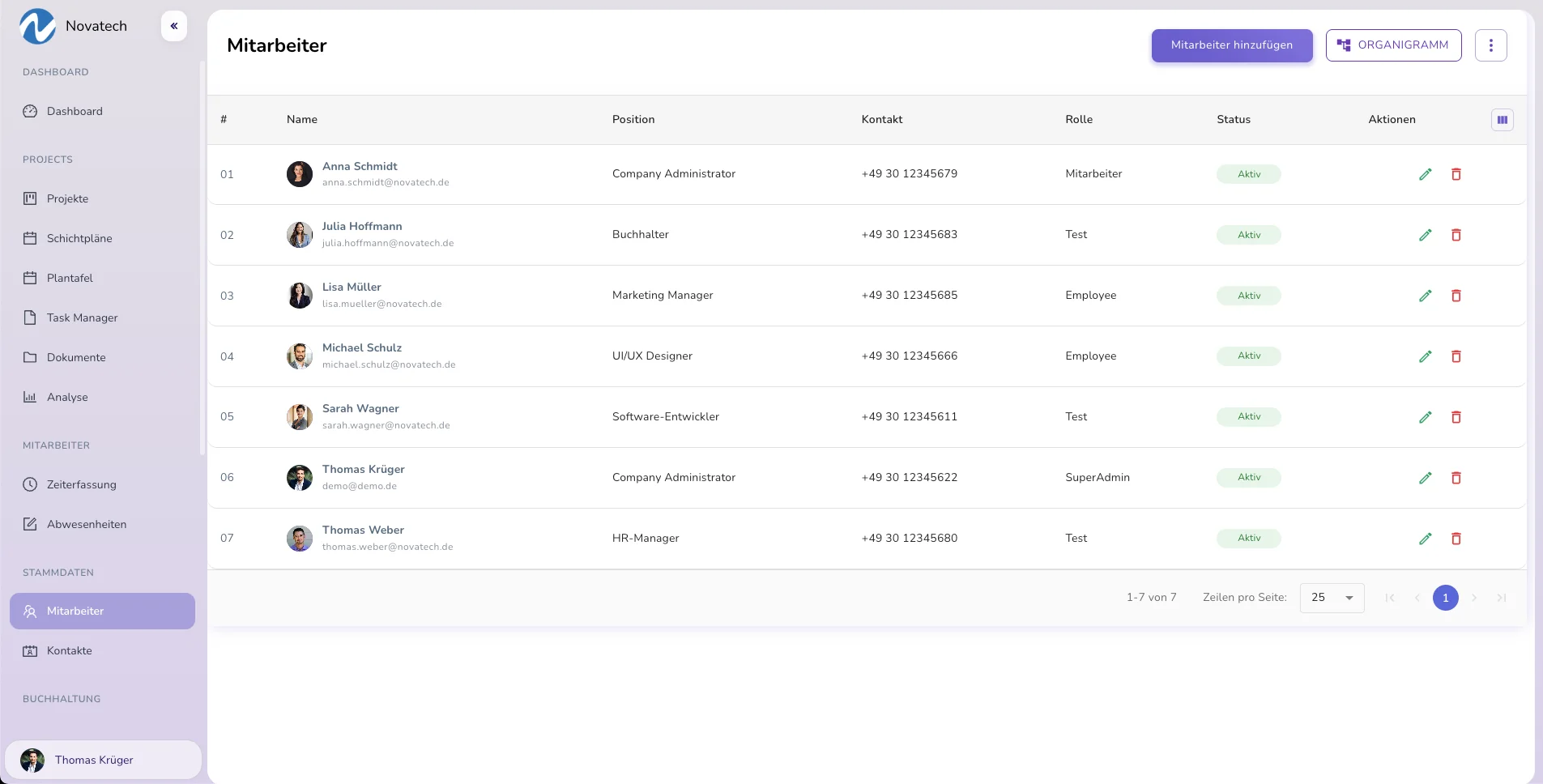Jump to last page arrow
The height and width of the screenshot is (784, 1543).
pos(1501,598)
